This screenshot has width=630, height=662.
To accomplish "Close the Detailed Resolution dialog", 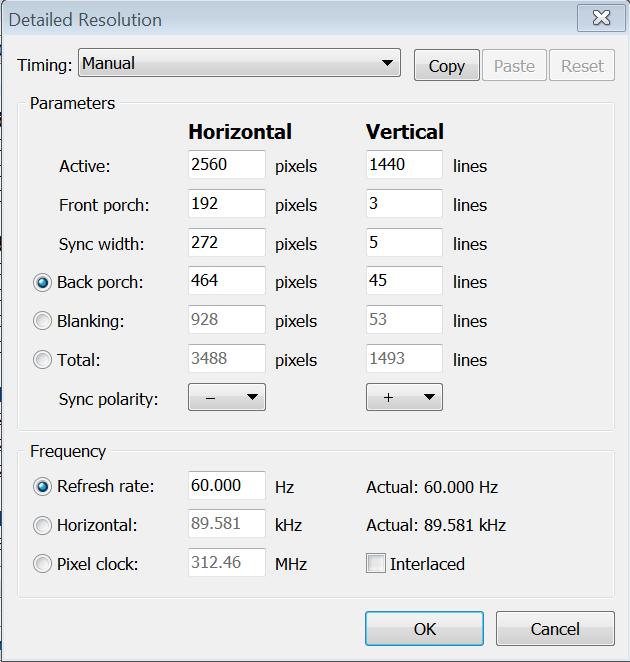I will 601,19.
